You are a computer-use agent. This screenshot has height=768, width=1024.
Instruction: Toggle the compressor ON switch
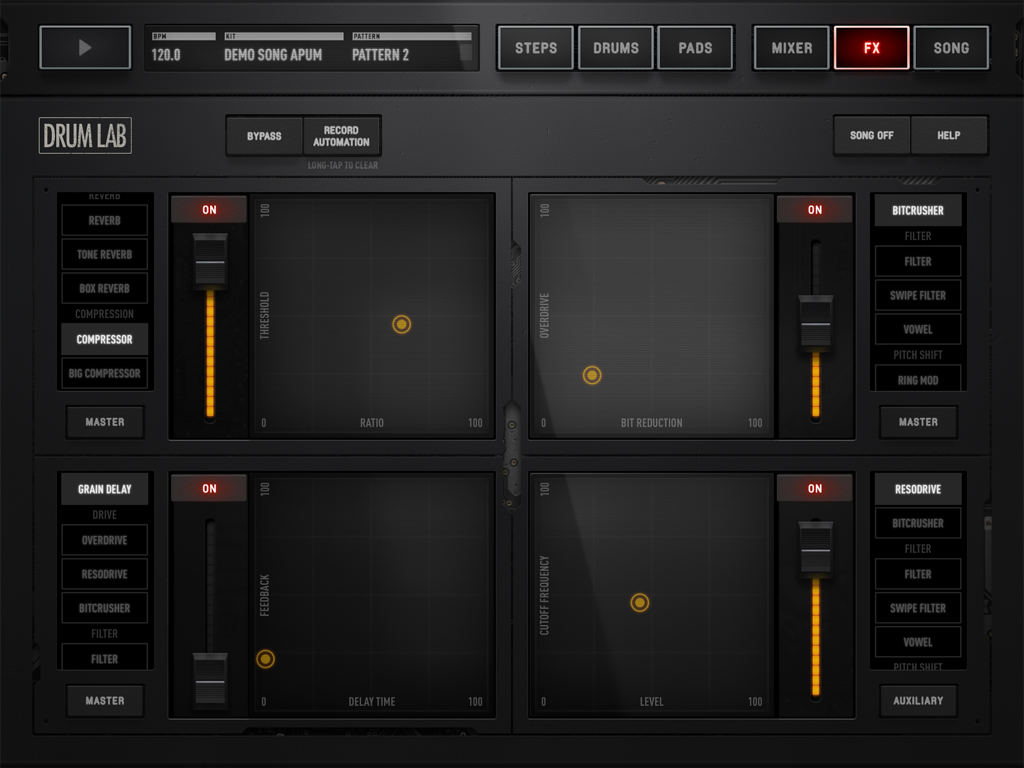(x=208, y=209)
